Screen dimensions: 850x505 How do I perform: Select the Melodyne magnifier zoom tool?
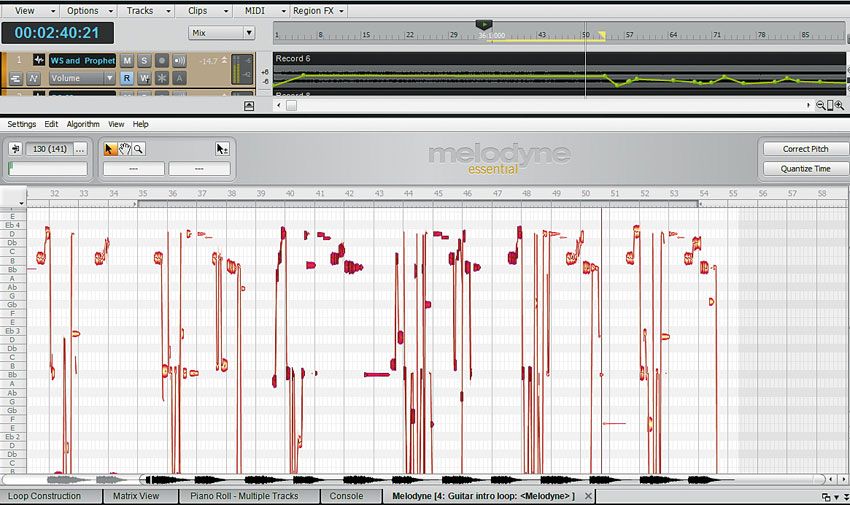pos(139,149)
